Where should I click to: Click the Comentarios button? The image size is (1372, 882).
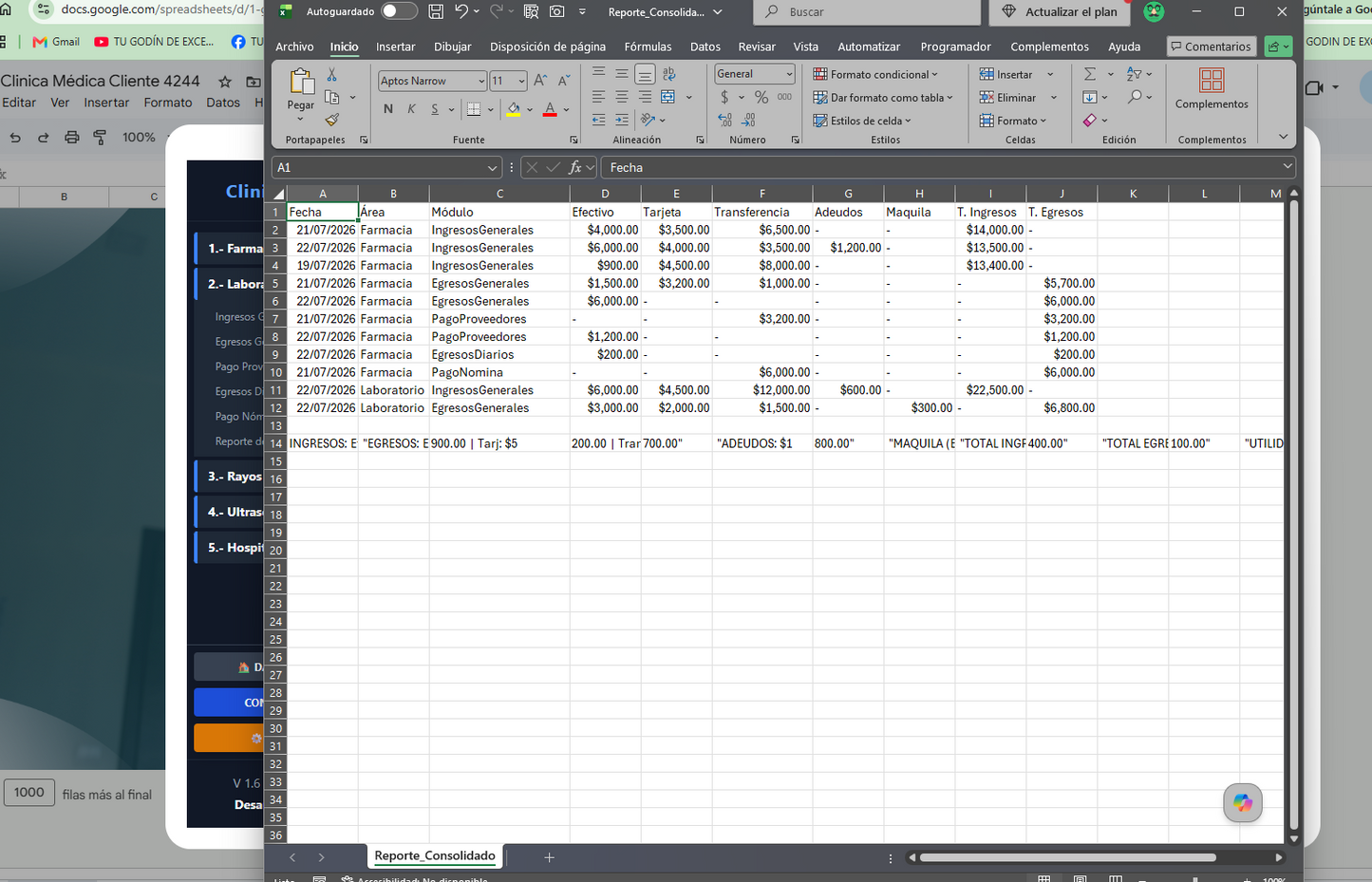[1211, 47]
